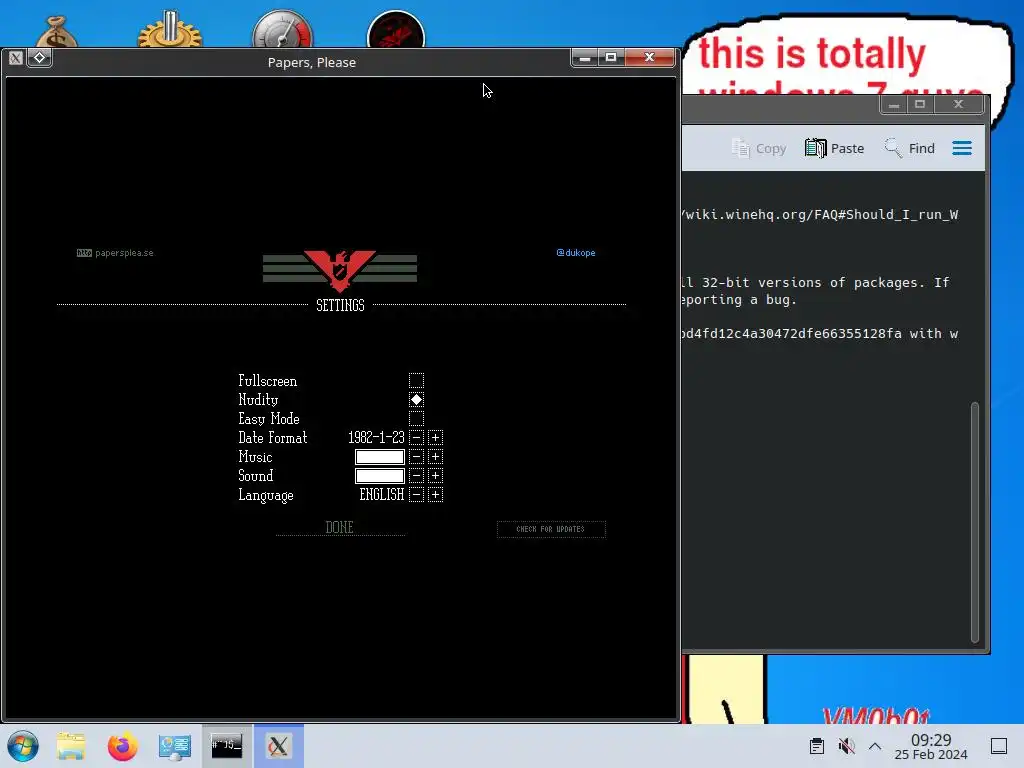Click the diamond pin icon in title bar

click(x=39, y=58)
